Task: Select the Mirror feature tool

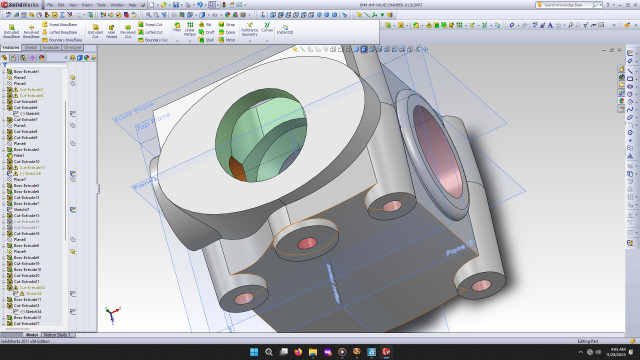Action: (x=227, y=40)
